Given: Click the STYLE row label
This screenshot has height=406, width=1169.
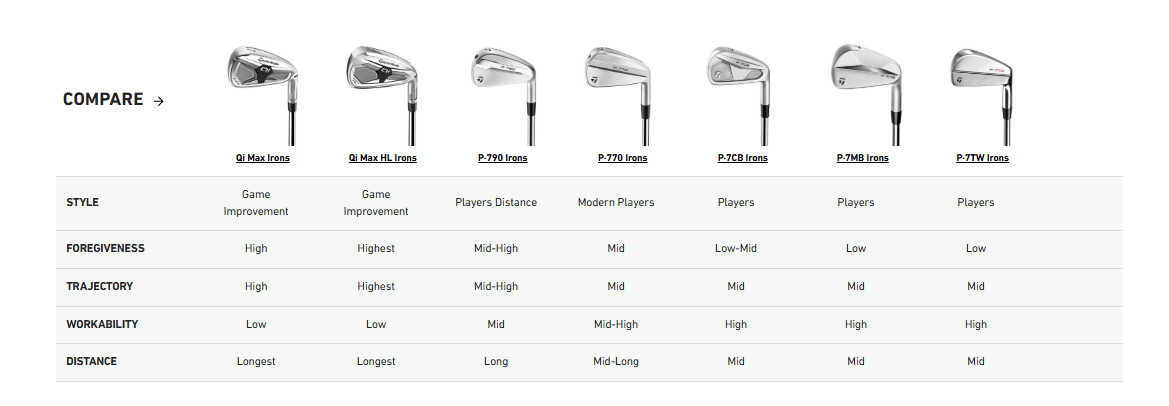Looking at the screenshot, I should coord(83,203).
